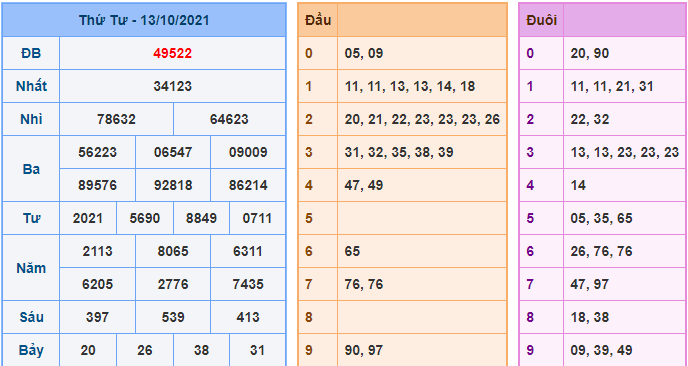Select Đầu row values 47, 49
This screenshot has height=366, width=688.
pos(364,185)
